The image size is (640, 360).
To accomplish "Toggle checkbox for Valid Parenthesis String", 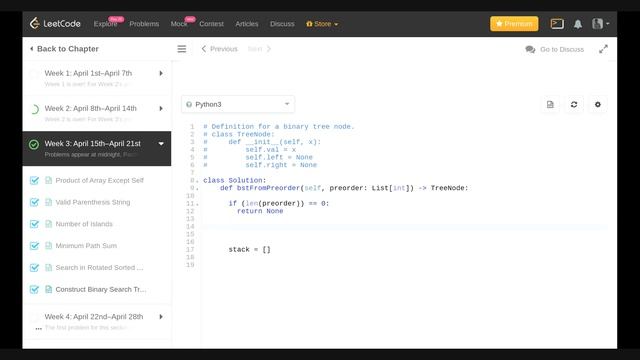I will tap(34, 202).
